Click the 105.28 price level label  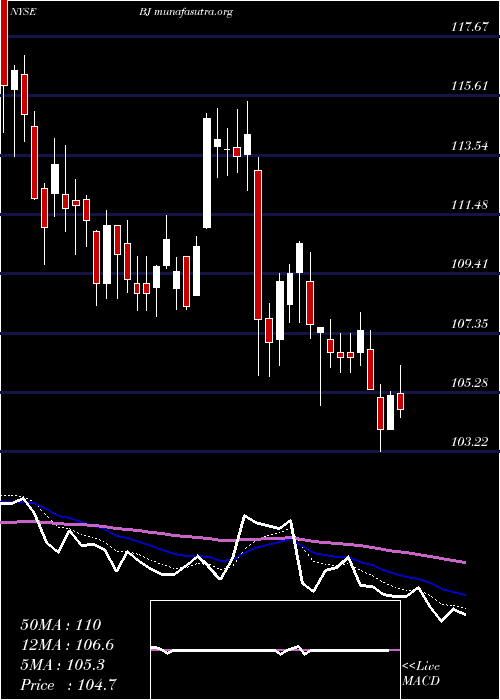(470, 383)
